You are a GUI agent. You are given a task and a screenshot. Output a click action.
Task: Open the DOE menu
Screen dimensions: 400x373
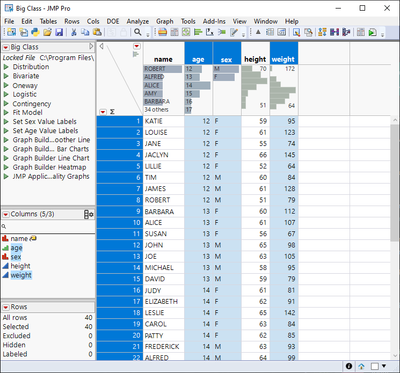click(x=113, y=21)
